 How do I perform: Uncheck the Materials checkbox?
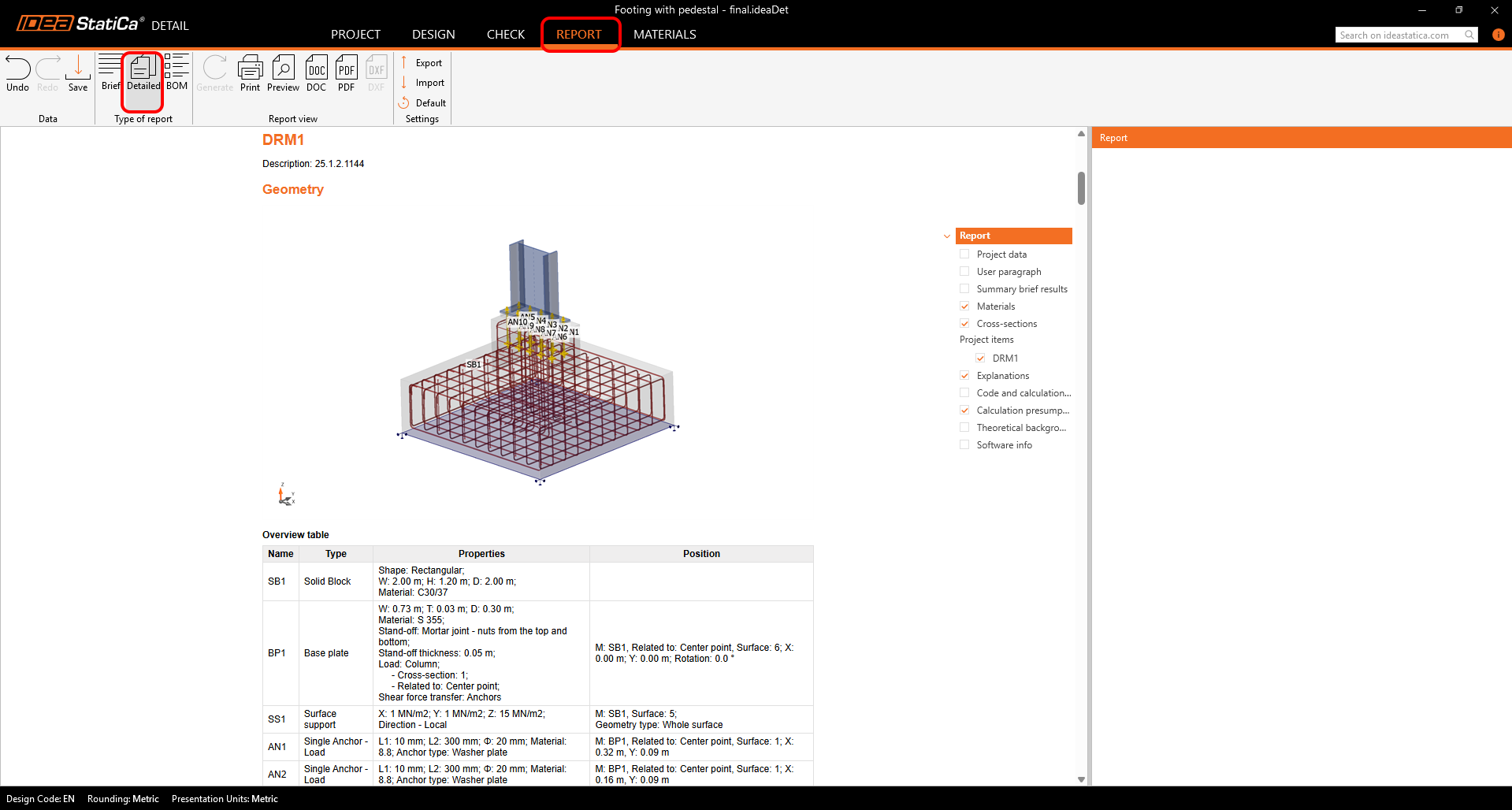tap(964, 307)
